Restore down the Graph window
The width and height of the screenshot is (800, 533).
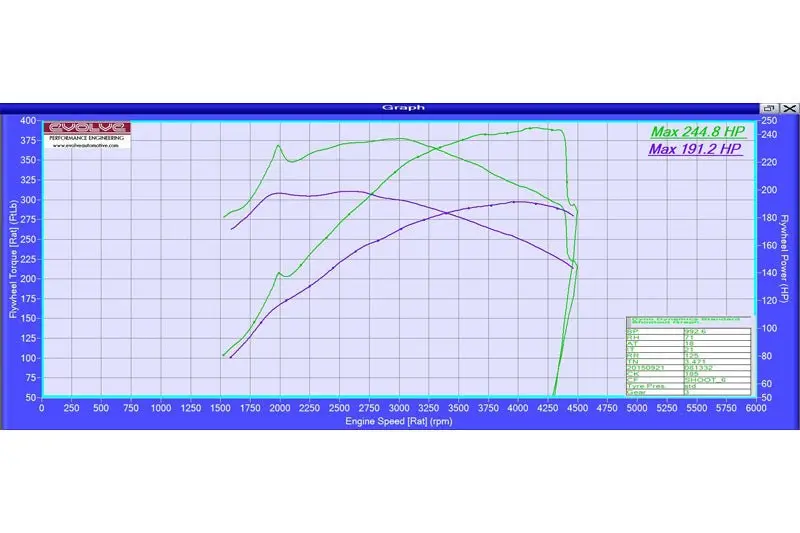click(769, 108)
